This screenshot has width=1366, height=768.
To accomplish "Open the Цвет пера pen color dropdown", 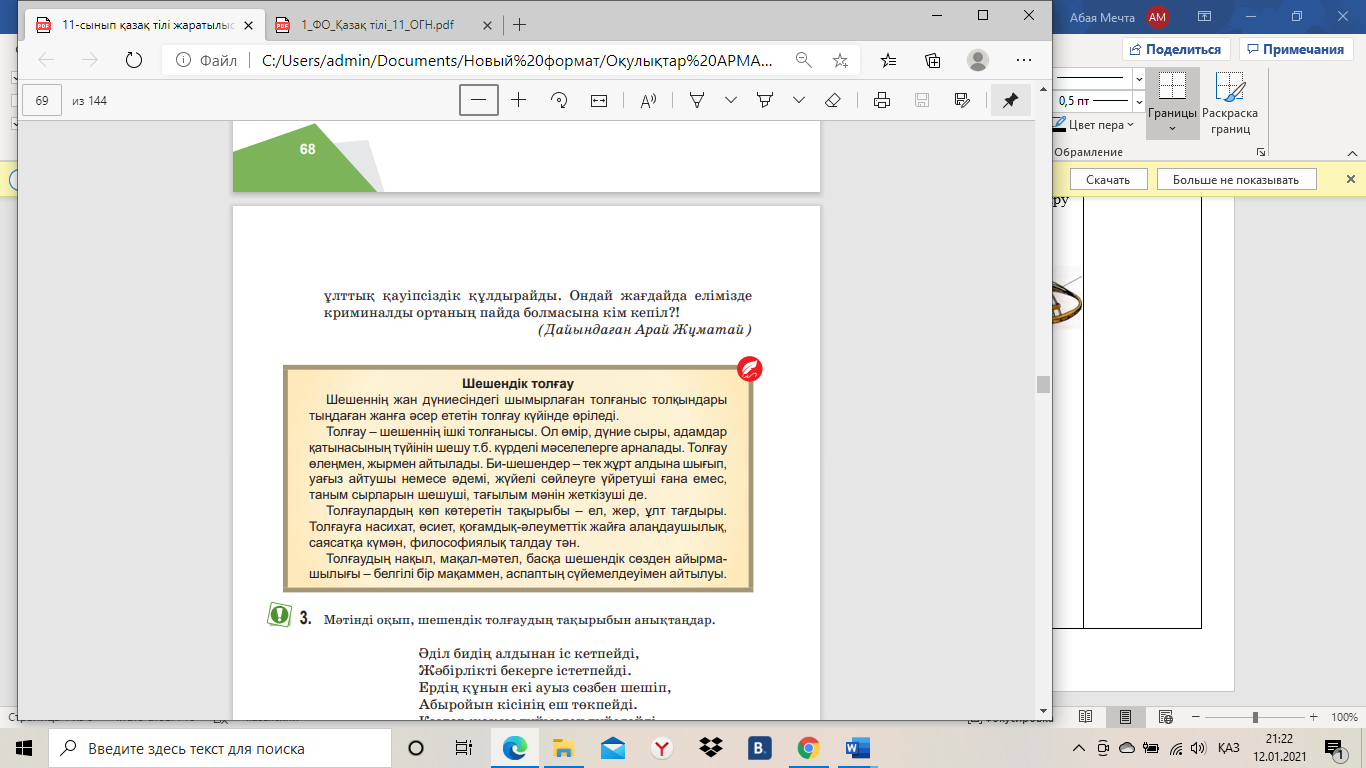I will pos(1130,125).
